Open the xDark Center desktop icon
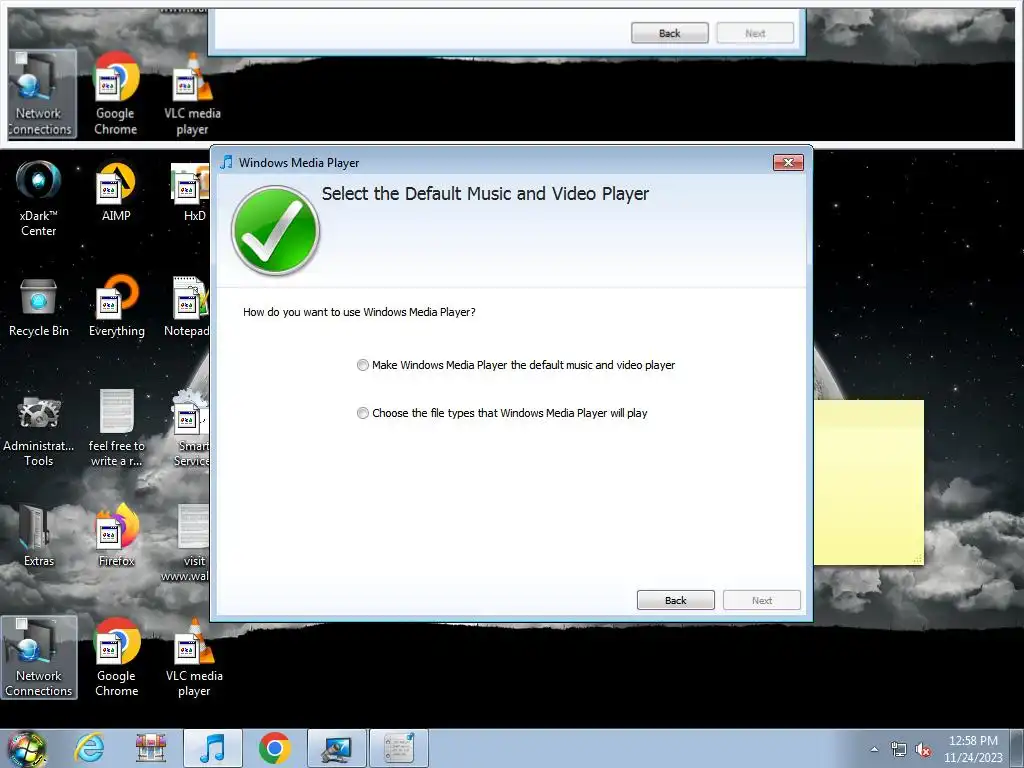The image size is (1024, 768). 38,198
